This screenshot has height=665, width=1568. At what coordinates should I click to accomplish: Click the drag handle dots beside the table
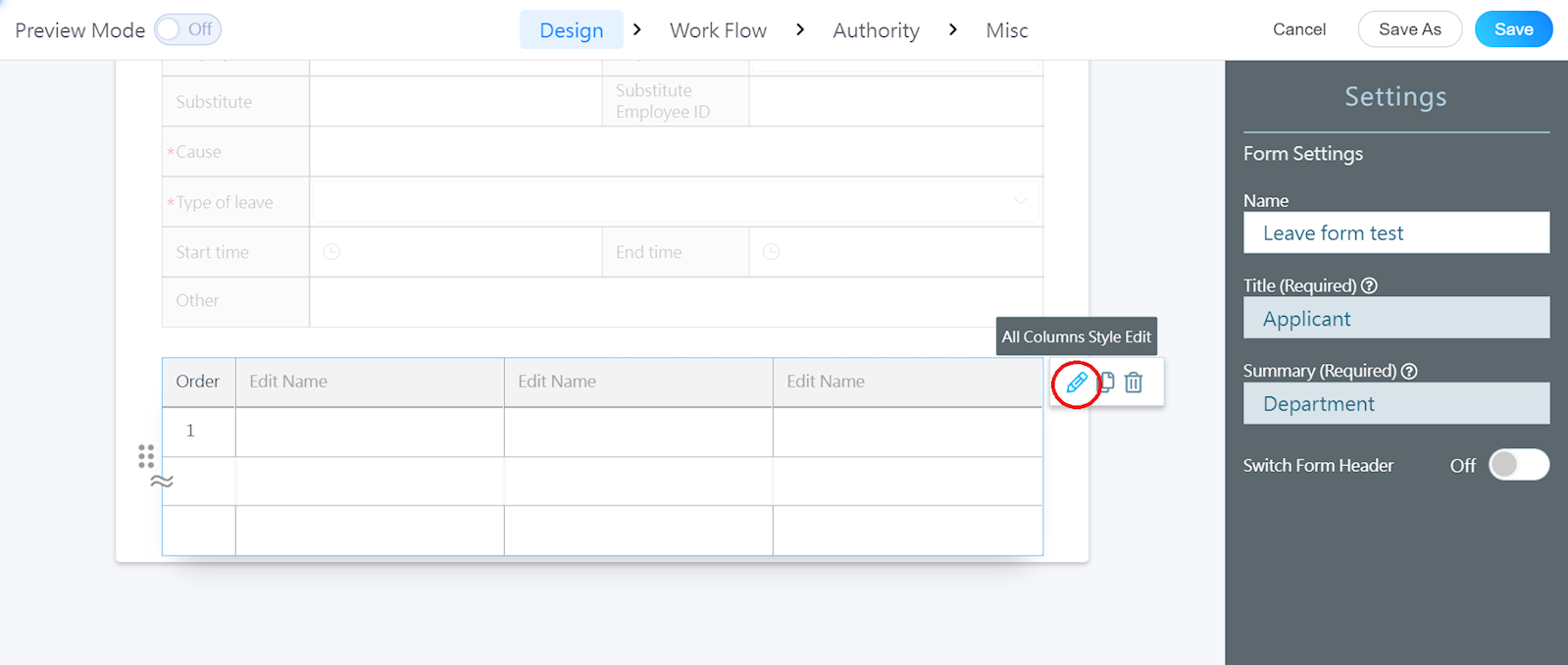click(x=146, y=456)
